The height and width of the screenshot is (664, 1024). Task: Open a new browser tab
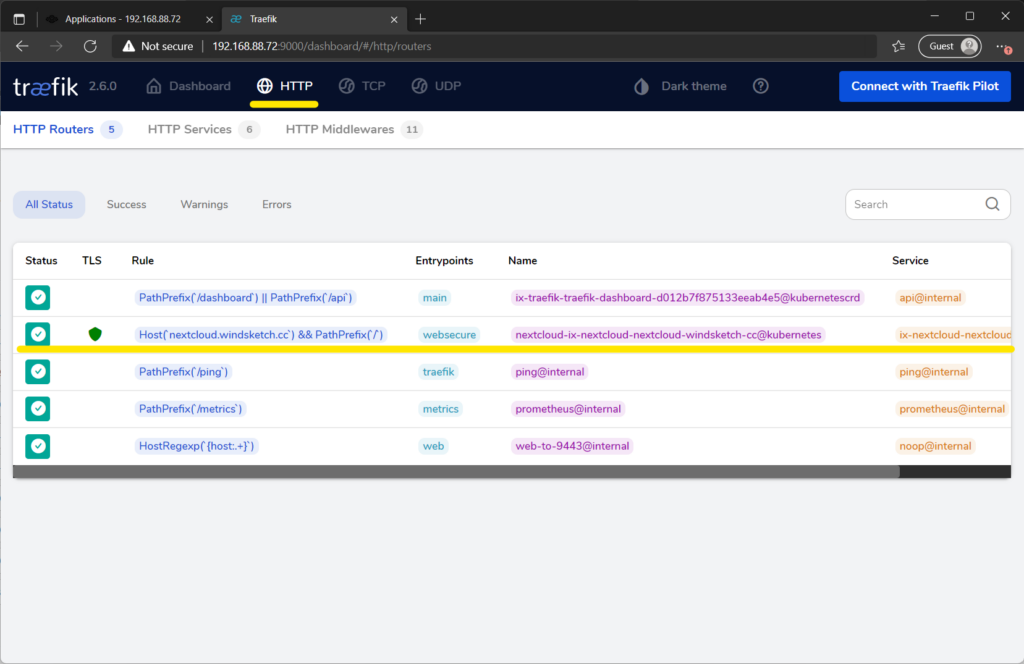click(x=421, y=19)
